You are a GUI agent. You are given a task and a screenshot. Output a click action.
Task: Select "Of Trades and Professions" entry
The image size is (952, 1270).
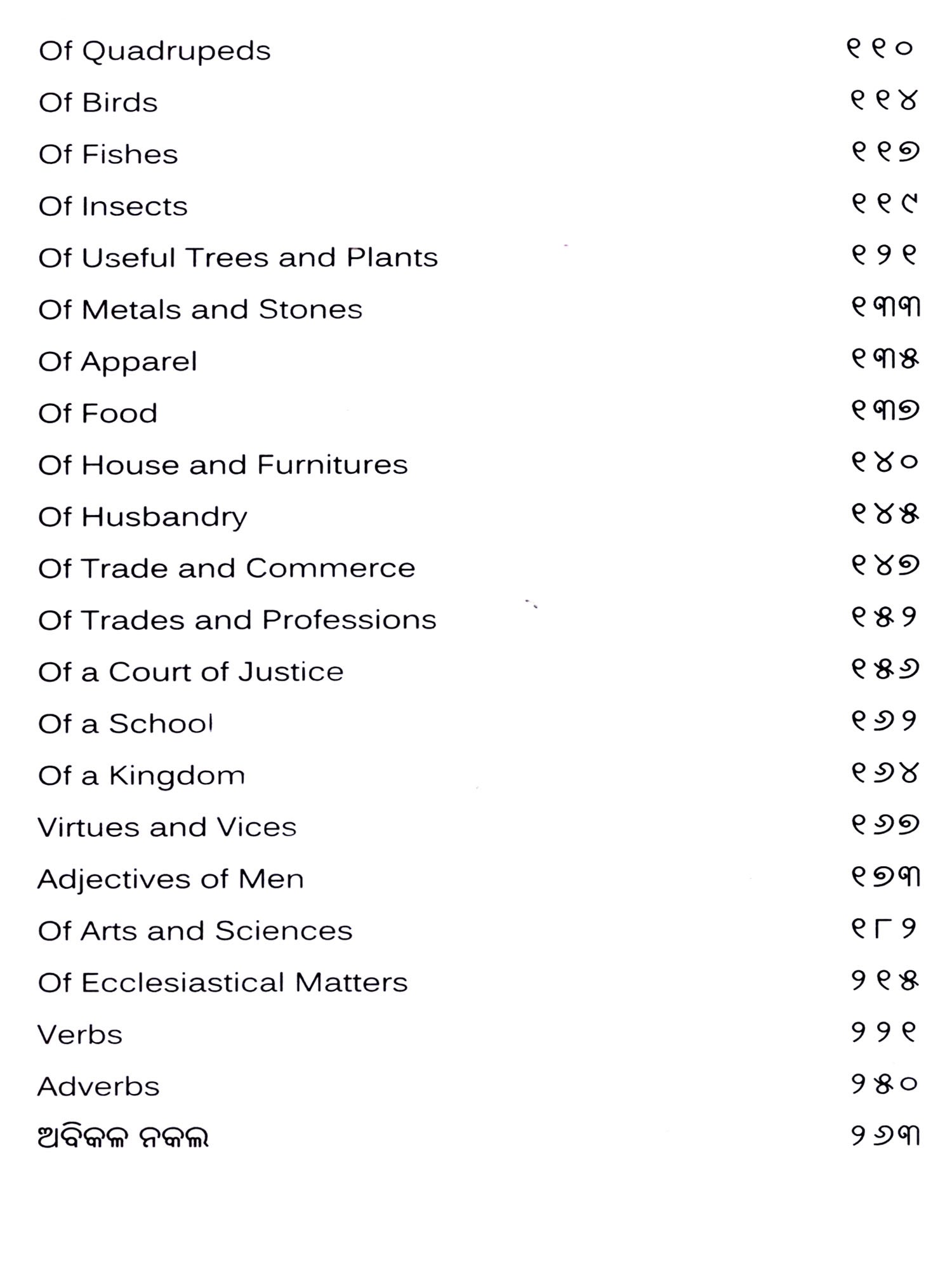[x=237, y=620]
